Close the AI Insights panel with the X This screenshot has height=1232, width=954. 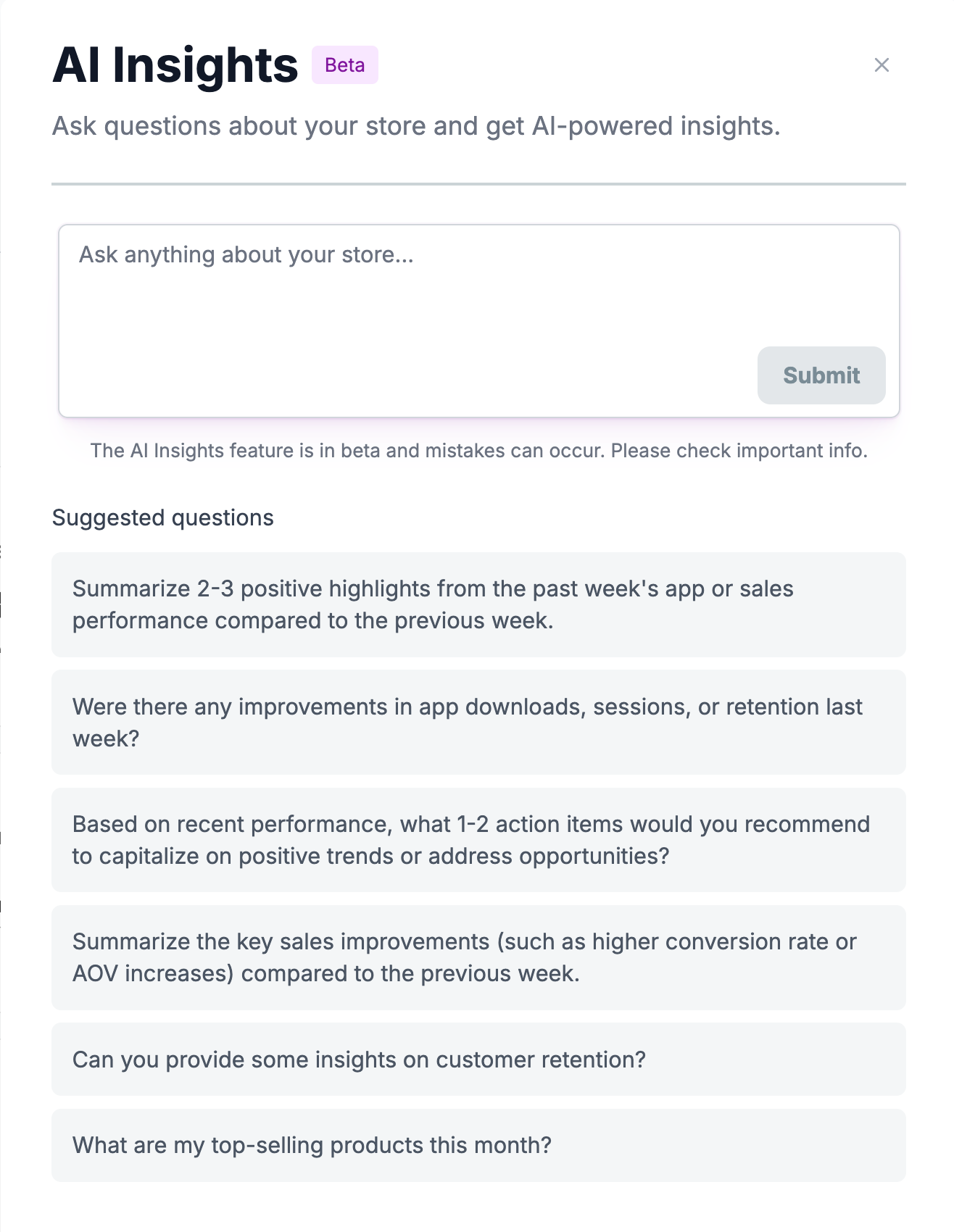coord(882,65)
